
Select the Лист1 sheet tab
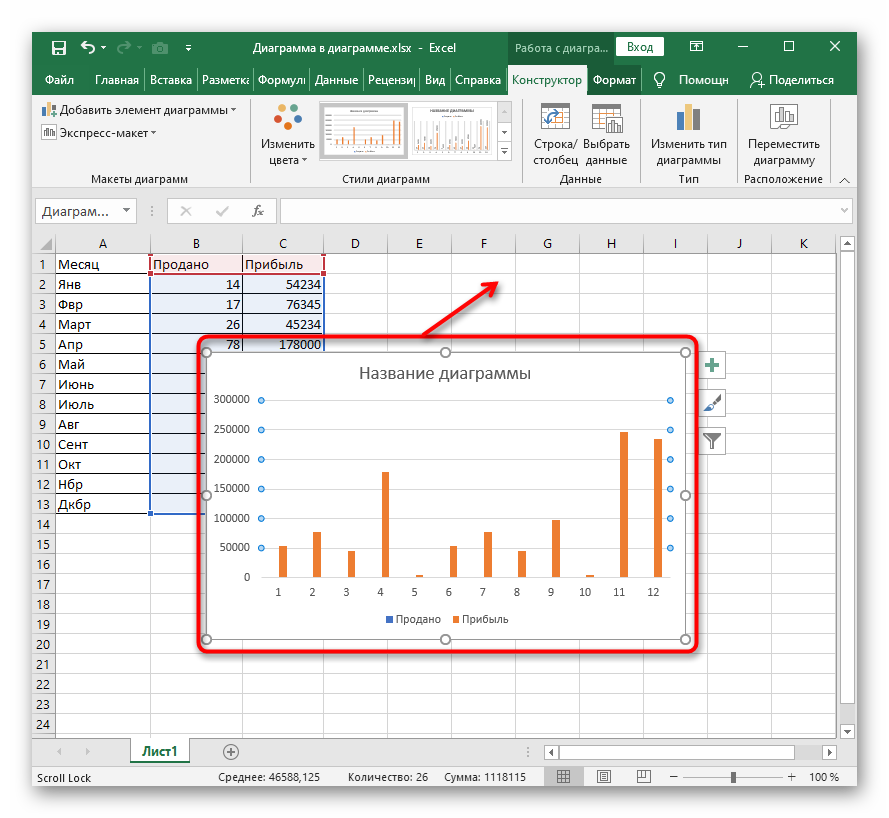[x=159, y=751]
